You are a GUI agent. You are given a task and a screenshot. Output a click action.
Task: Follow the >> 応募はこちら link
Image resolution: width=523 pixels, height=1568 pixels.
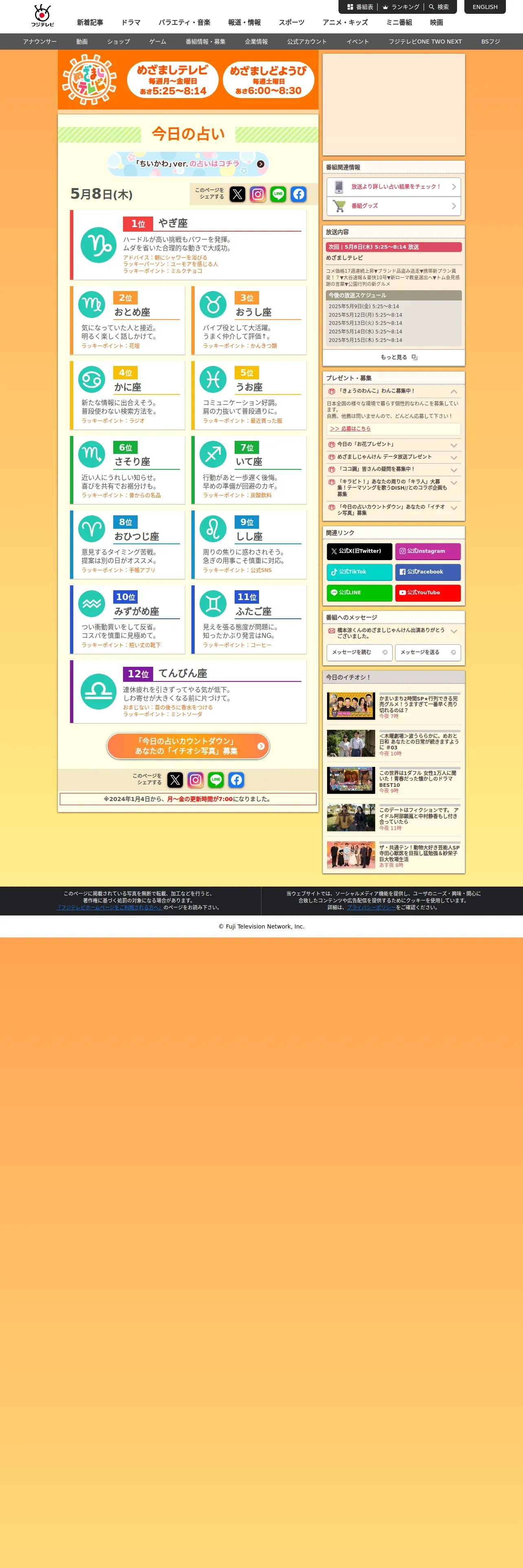click(350, 429)
